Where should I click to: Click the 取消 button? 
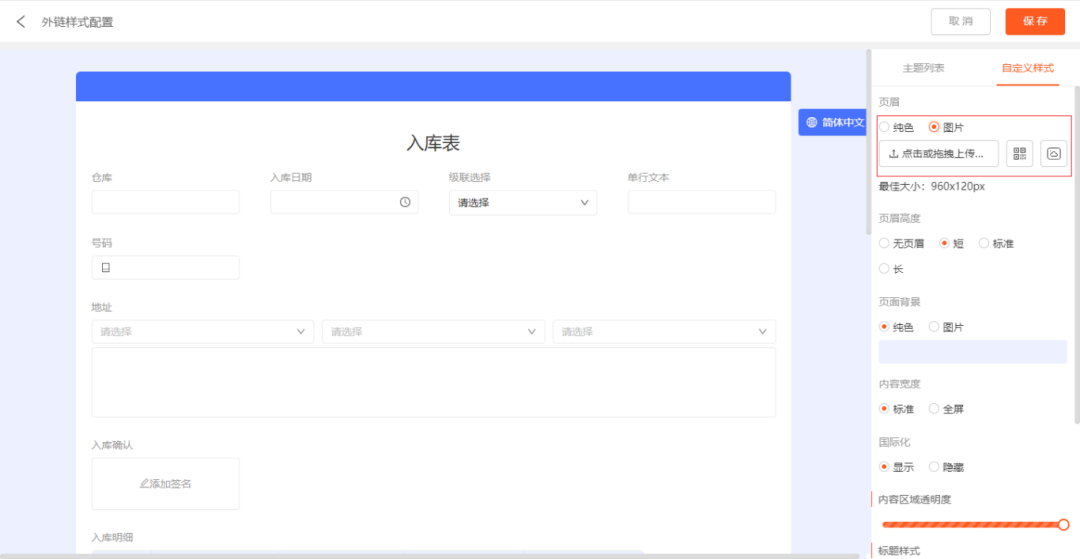(961, 21)
